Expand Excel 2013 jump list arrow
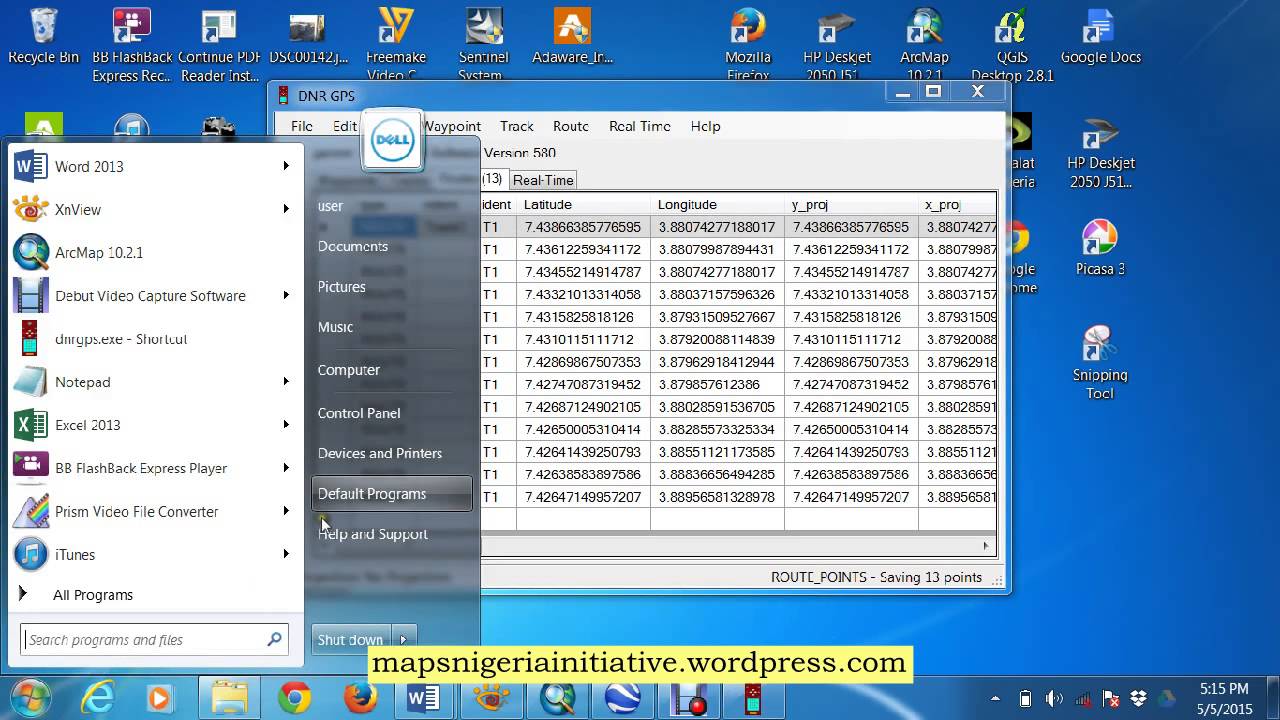 [286, 424]
